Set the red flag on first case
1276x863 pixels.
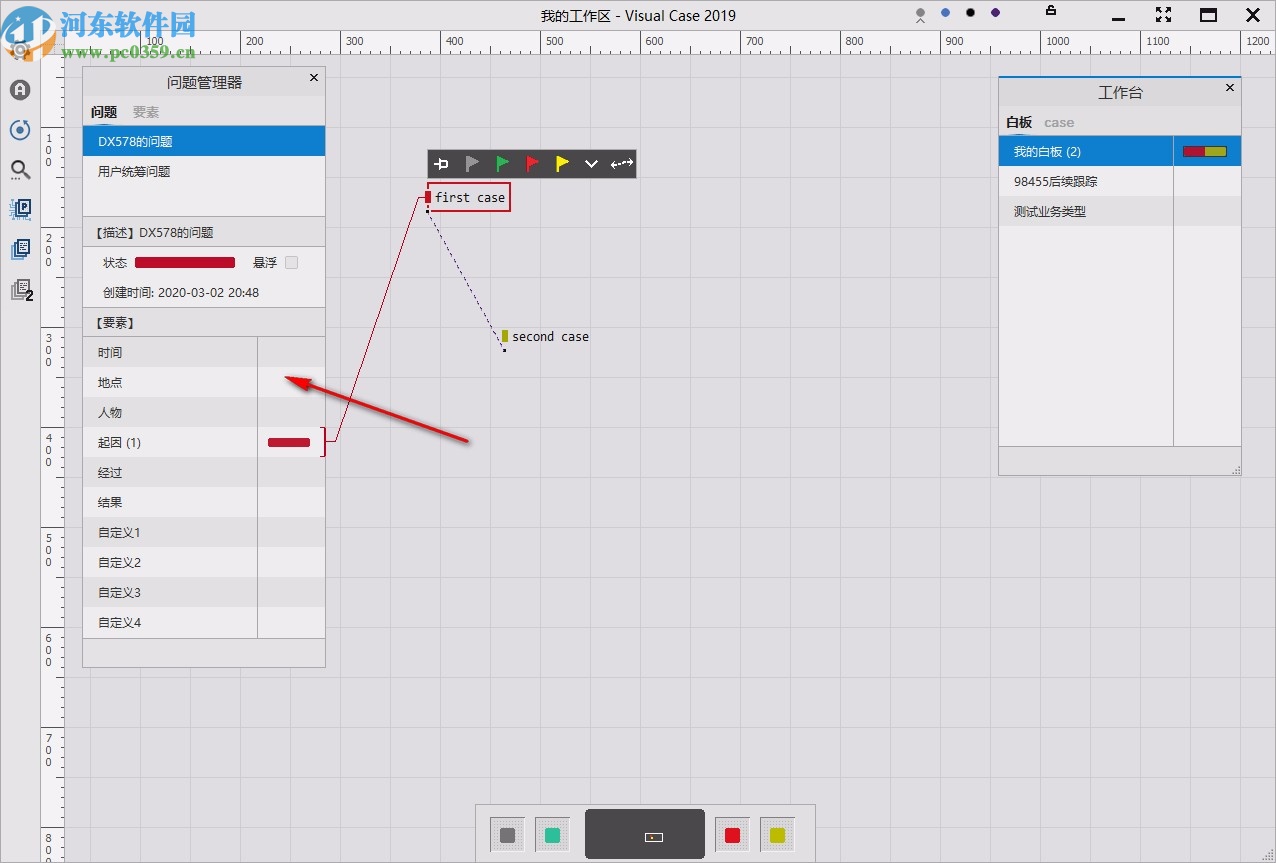(532, 164)
